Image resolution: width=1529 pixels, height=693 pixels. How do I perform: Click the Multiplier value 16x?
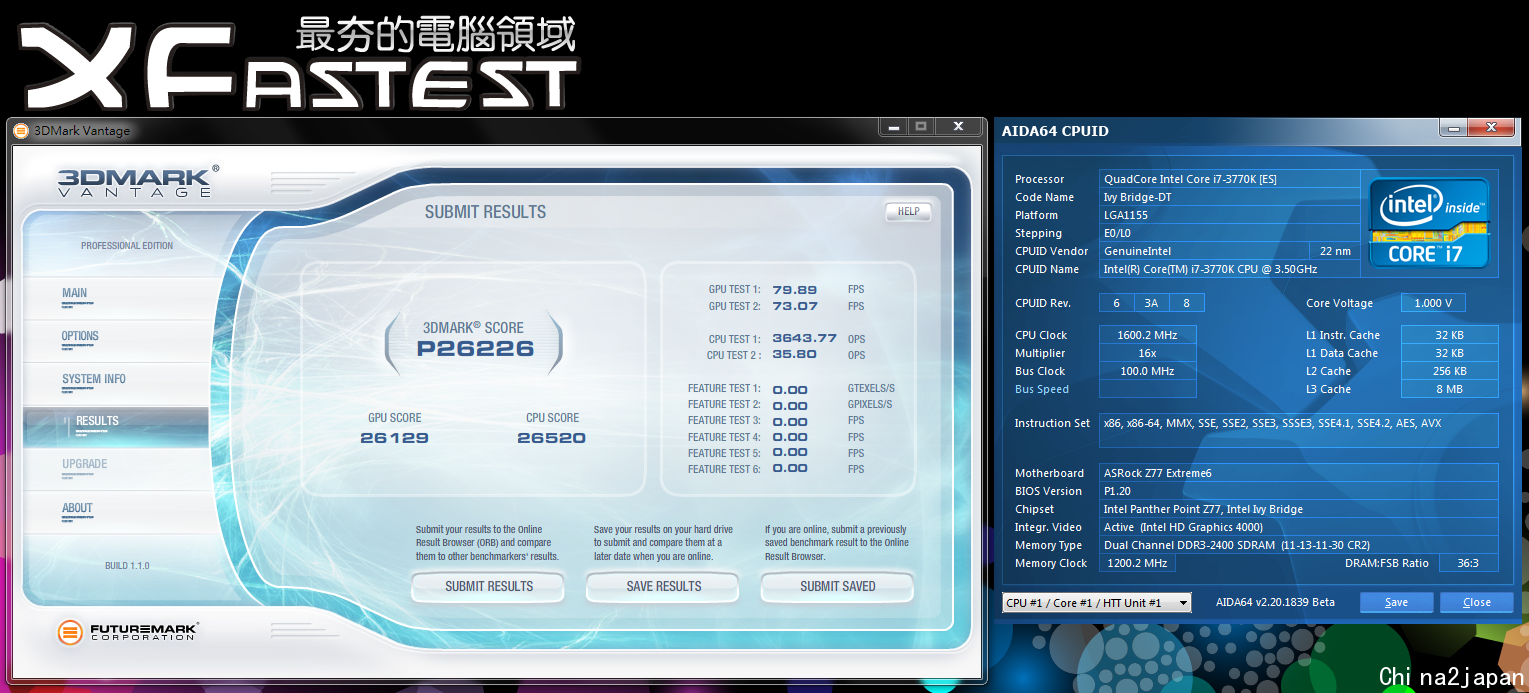click(x=1147, y=353)
